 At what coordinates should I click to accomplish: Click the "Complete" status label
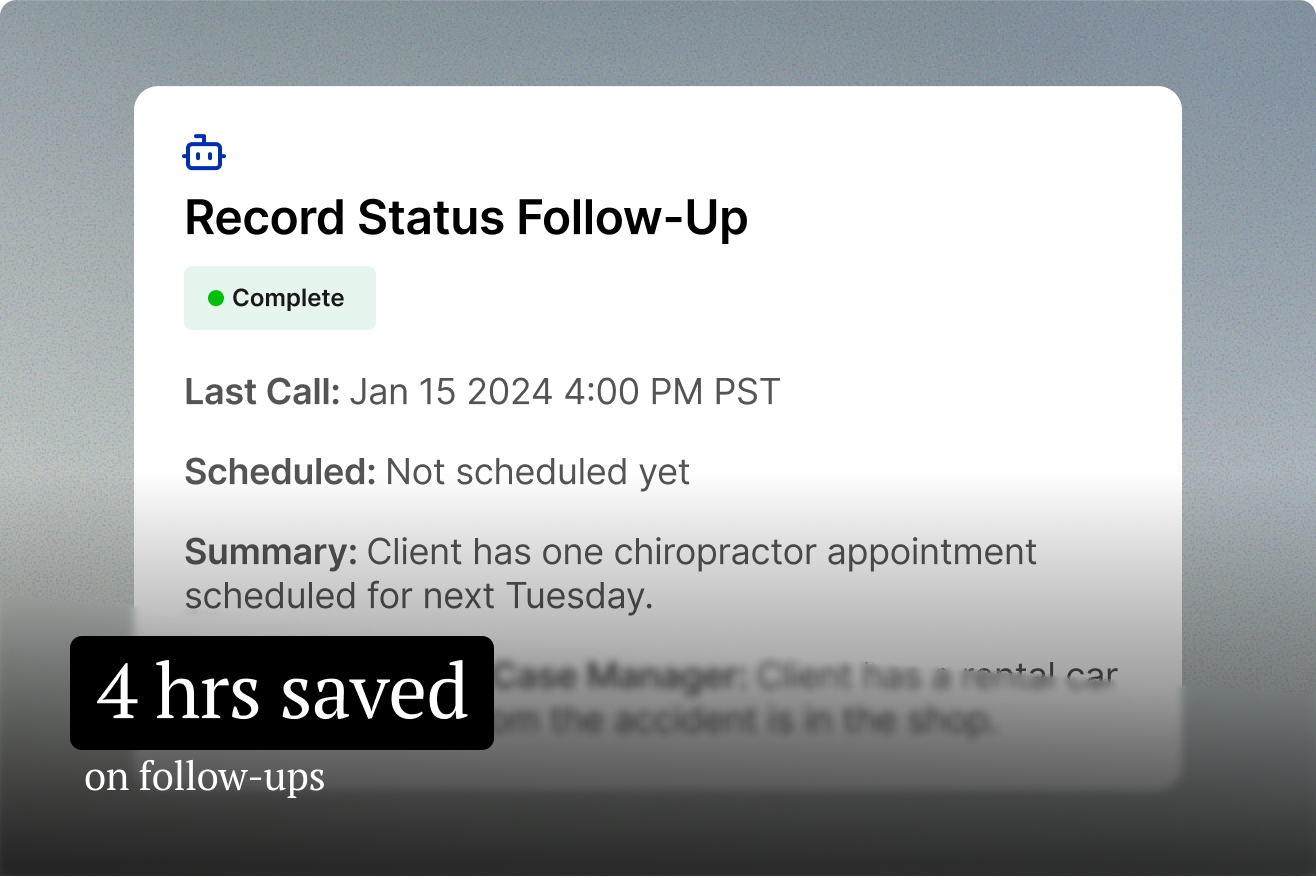point(288,298)
